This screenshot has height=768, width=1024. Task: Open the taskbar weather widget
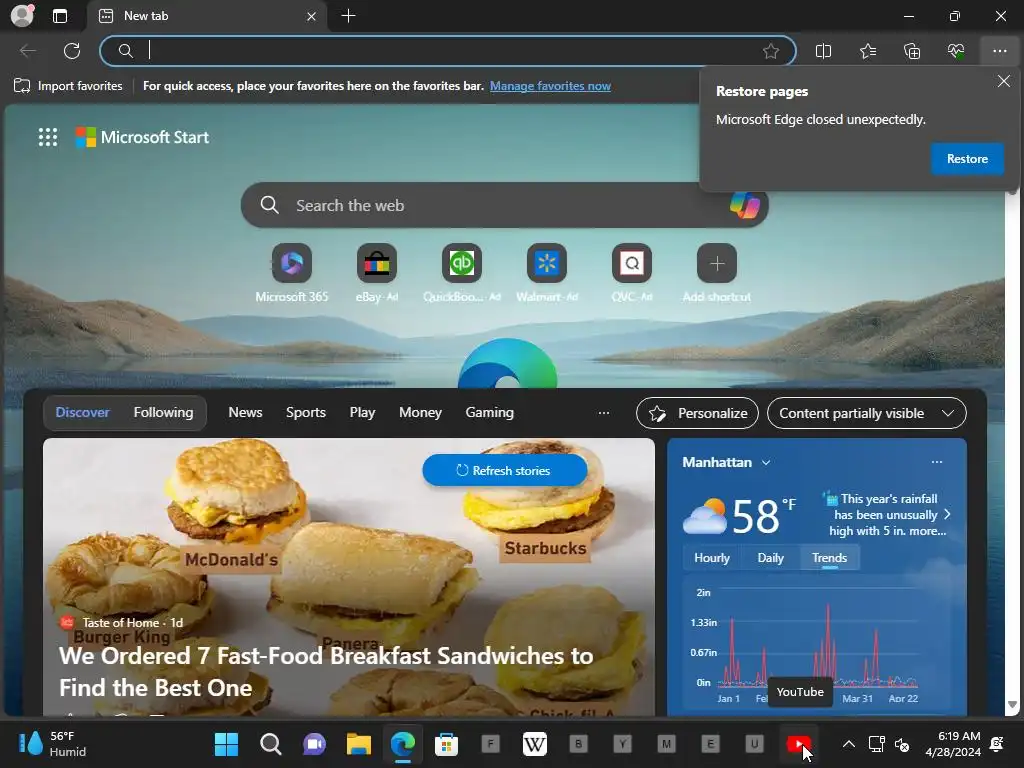(52, 744)
